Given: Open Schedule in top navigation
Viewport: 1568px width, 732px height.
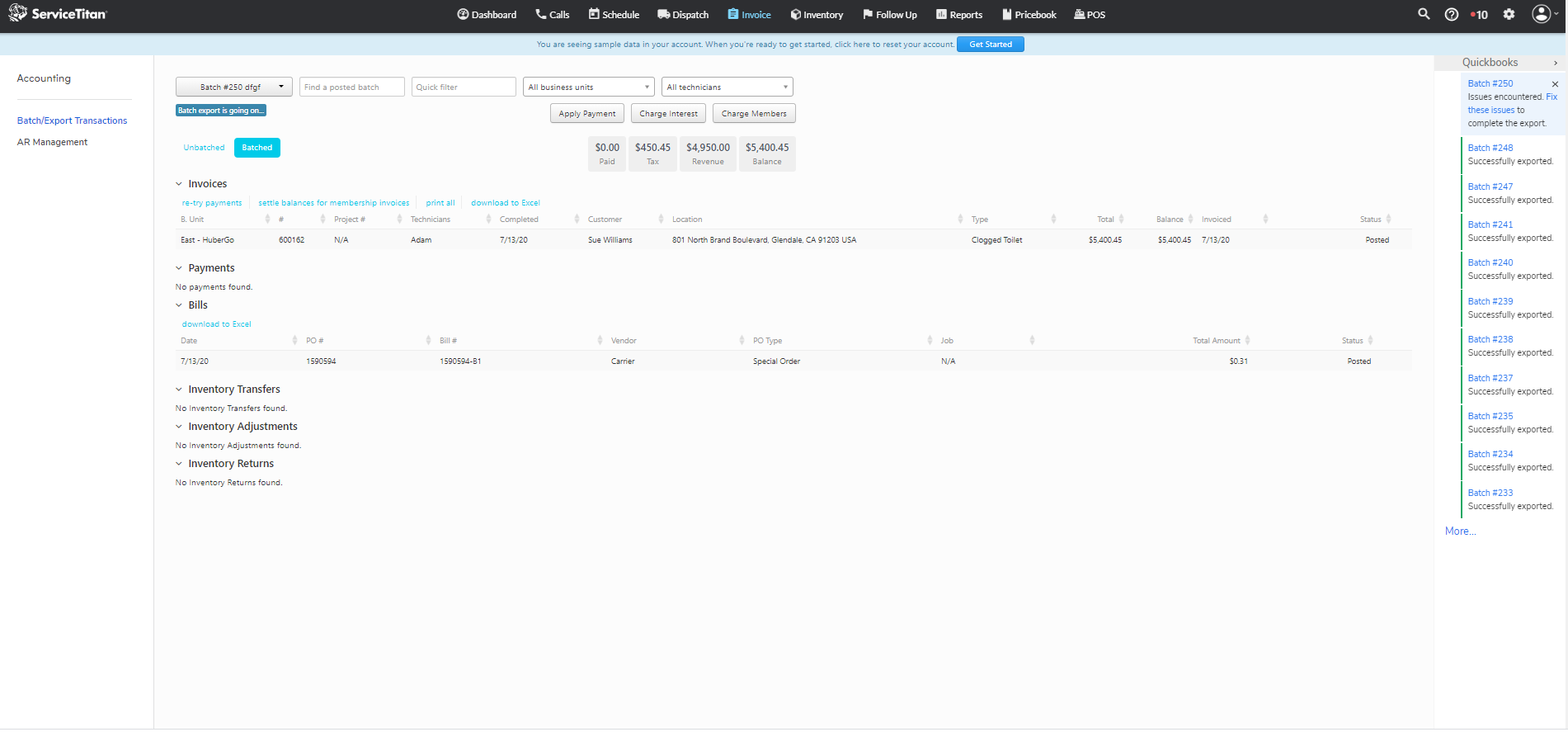Looking at the screenshot, I should click(614, 15).
